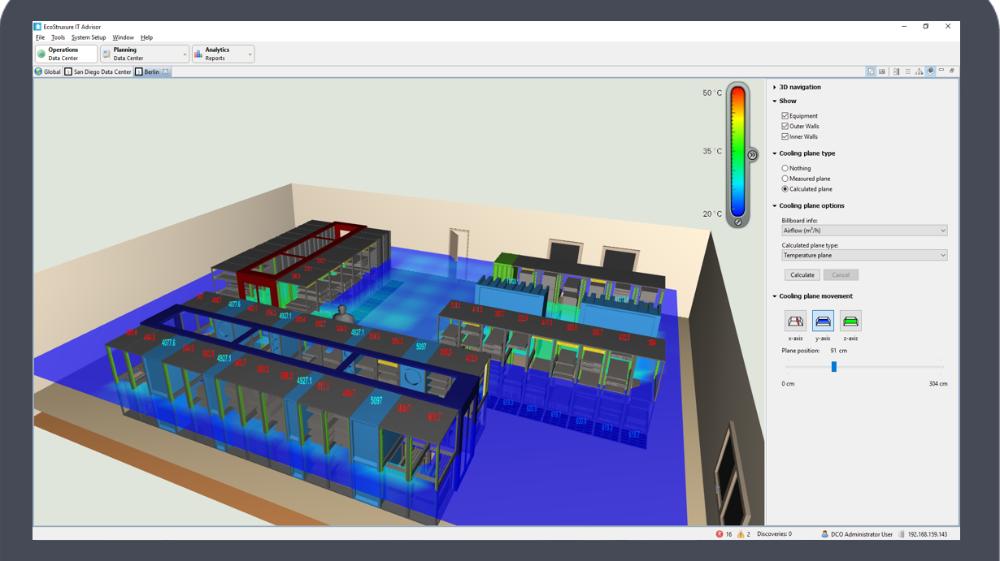This screenshot has width=1000, height=561.
Task: Select the Nothing radio button
Action: 785,168
